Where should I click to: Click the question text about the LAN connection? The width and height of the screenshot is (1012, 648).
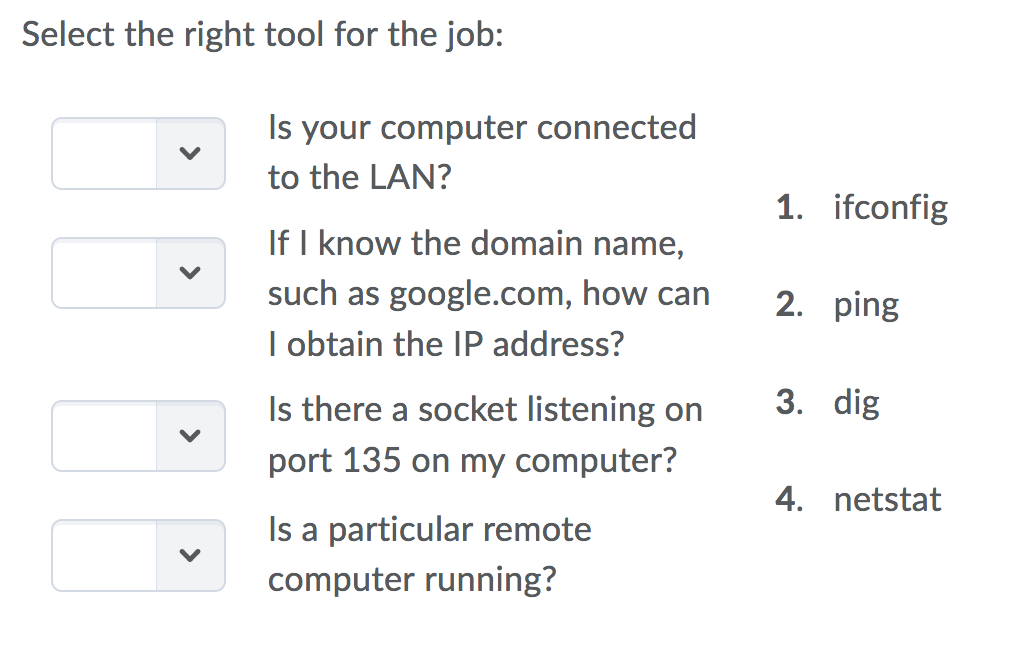(481, 152)
